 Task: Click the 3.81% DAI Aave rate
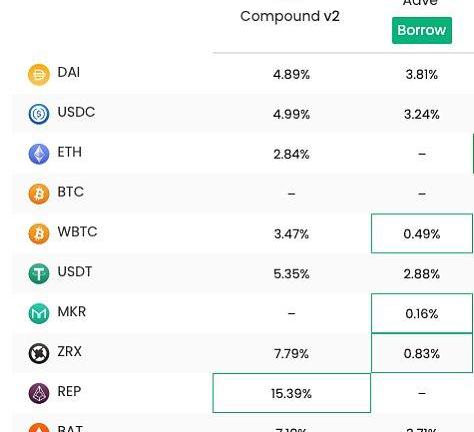pyautogui.click(x=422, y=75)
